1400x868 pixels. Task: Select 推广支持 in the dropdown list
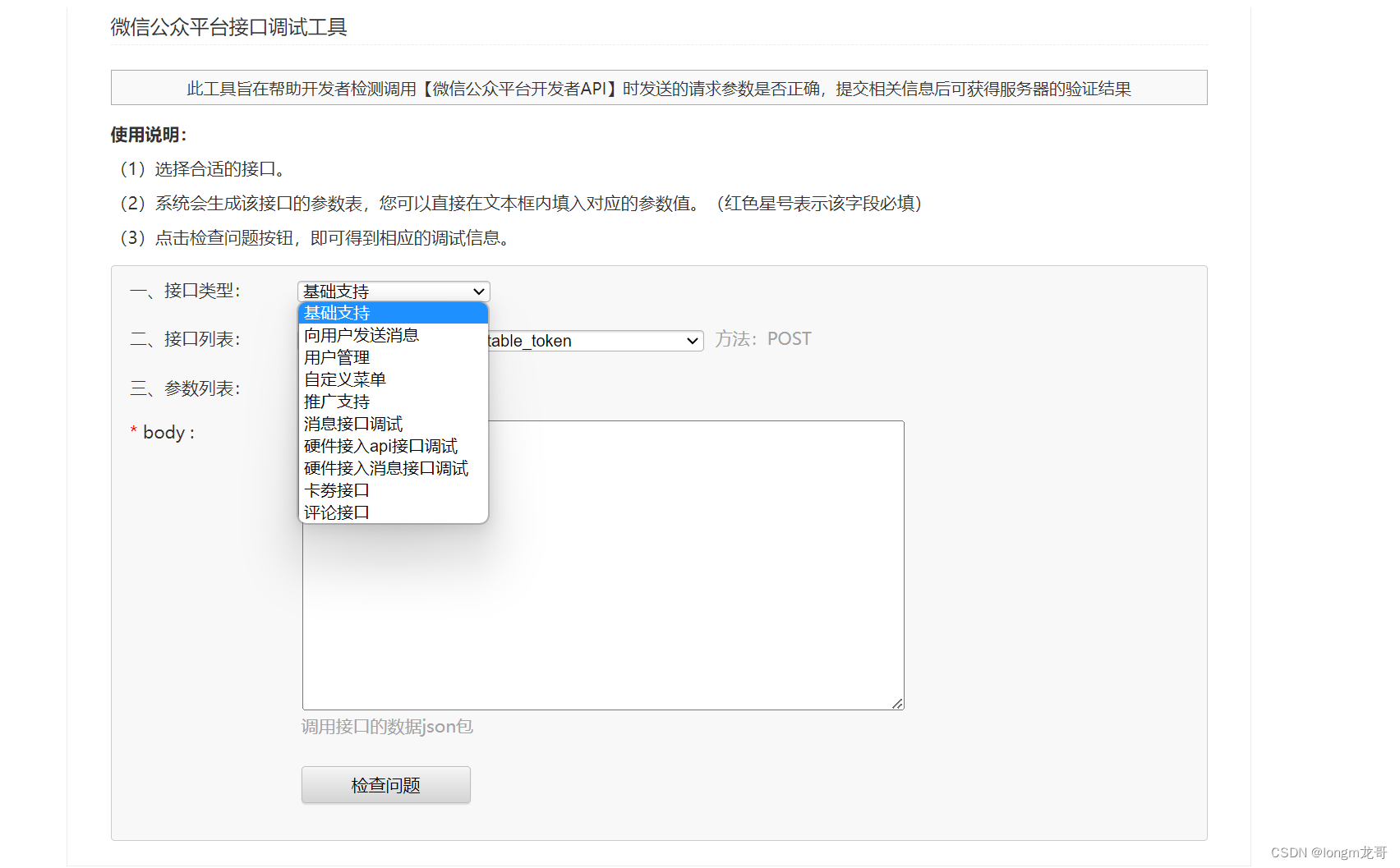(394, 402)
